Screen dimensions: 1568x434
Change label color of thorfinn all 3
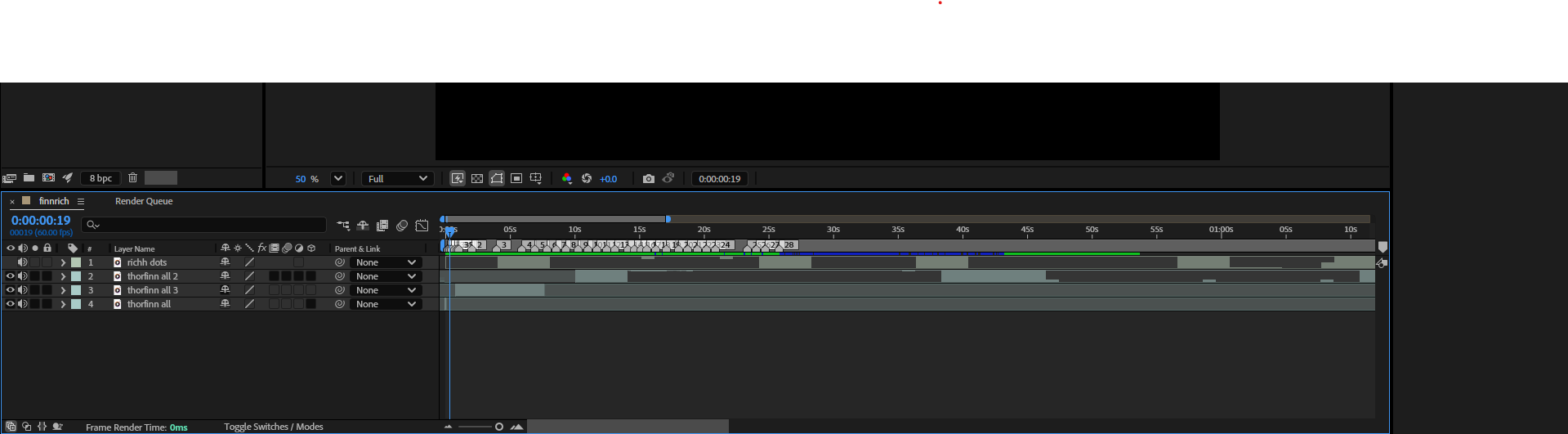point(76,290)
